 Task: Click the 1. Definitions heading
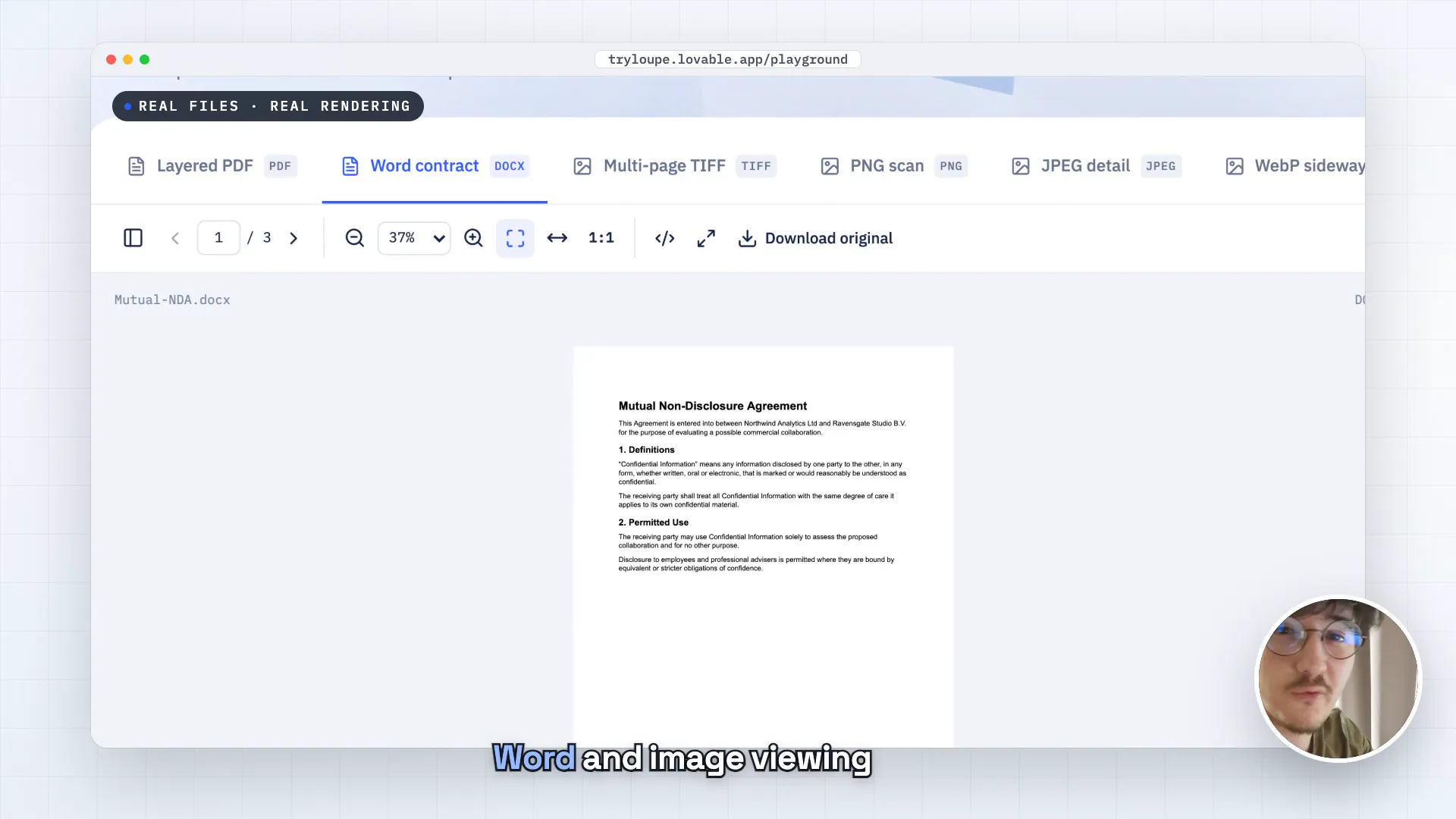[x=646, y=450]
